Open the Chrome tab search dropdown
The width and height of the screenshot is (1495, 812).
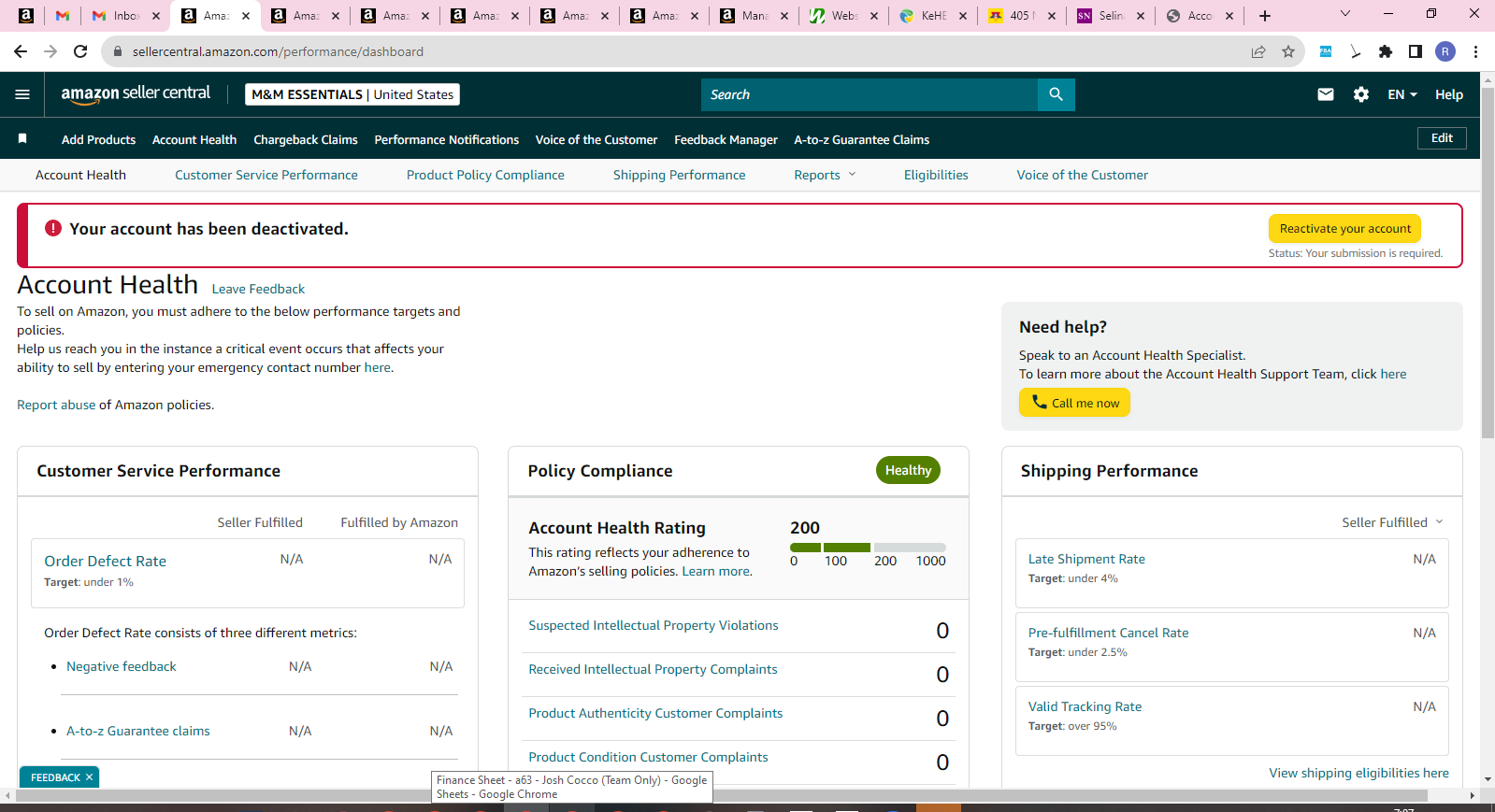click(x=1345, y=14)
